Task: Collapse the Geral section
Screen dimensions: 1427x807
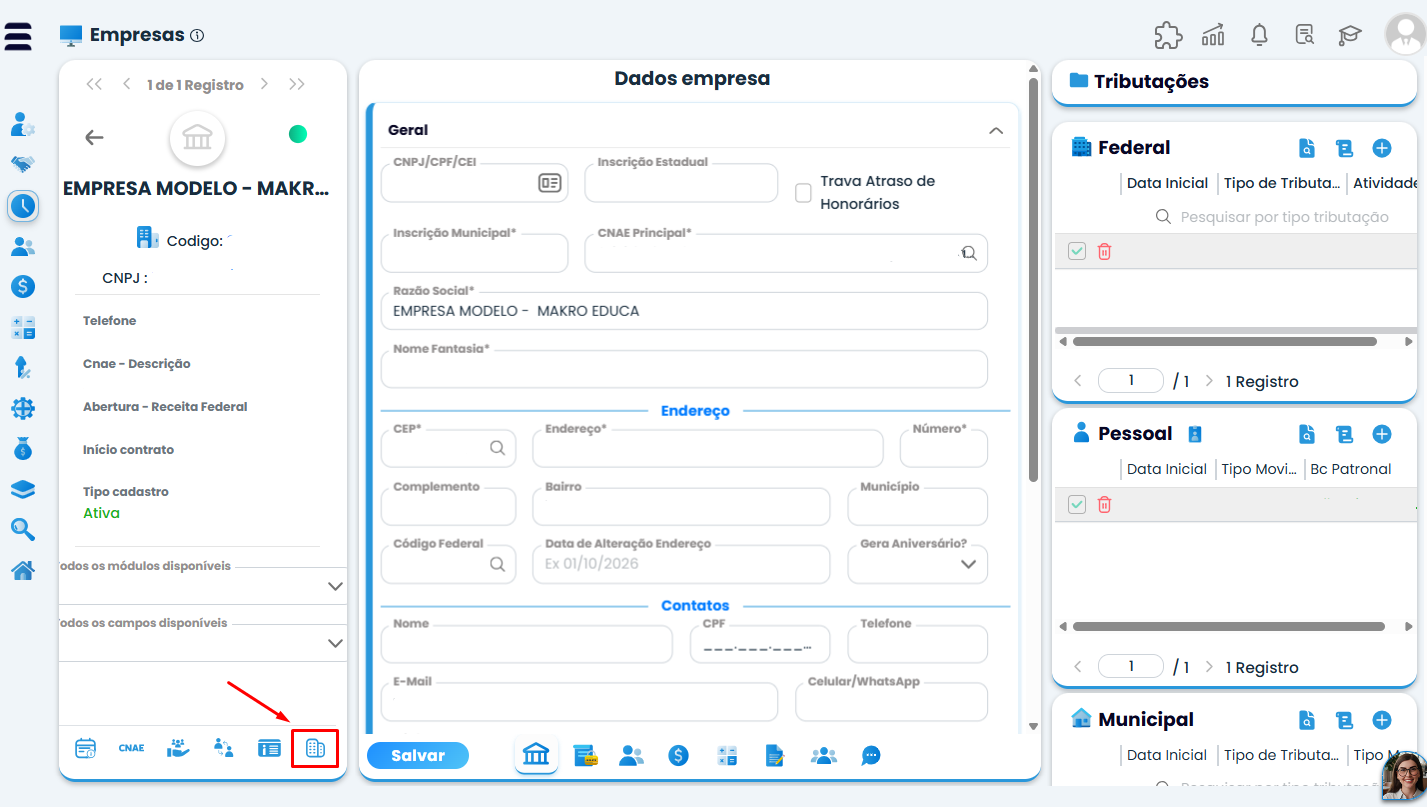Action: [x=995, y=131]
